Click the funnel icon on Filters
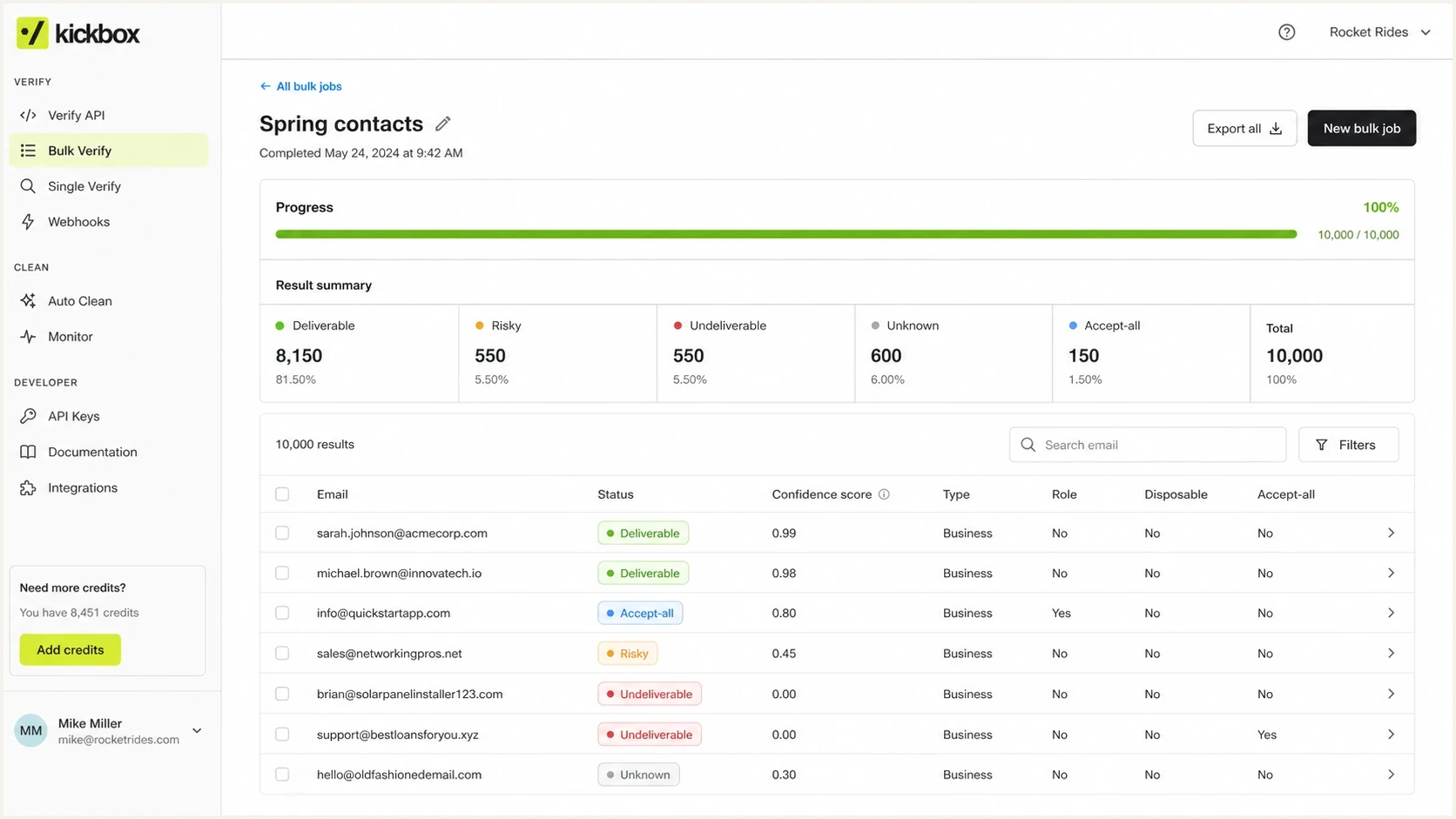 coord(1321,445)
